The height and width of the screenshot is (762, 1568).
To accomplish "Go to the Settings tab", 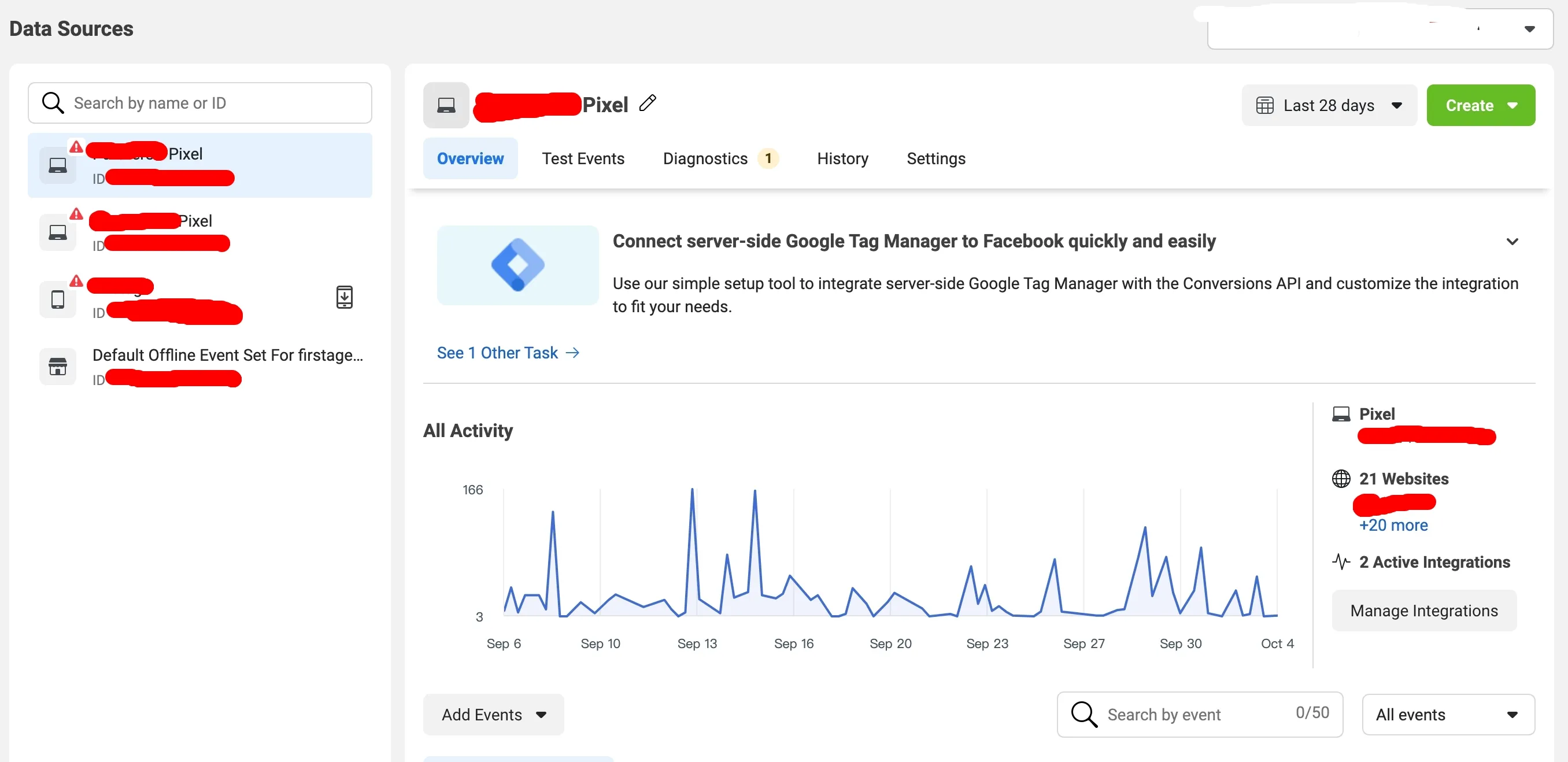I will (x=935, y=158).
